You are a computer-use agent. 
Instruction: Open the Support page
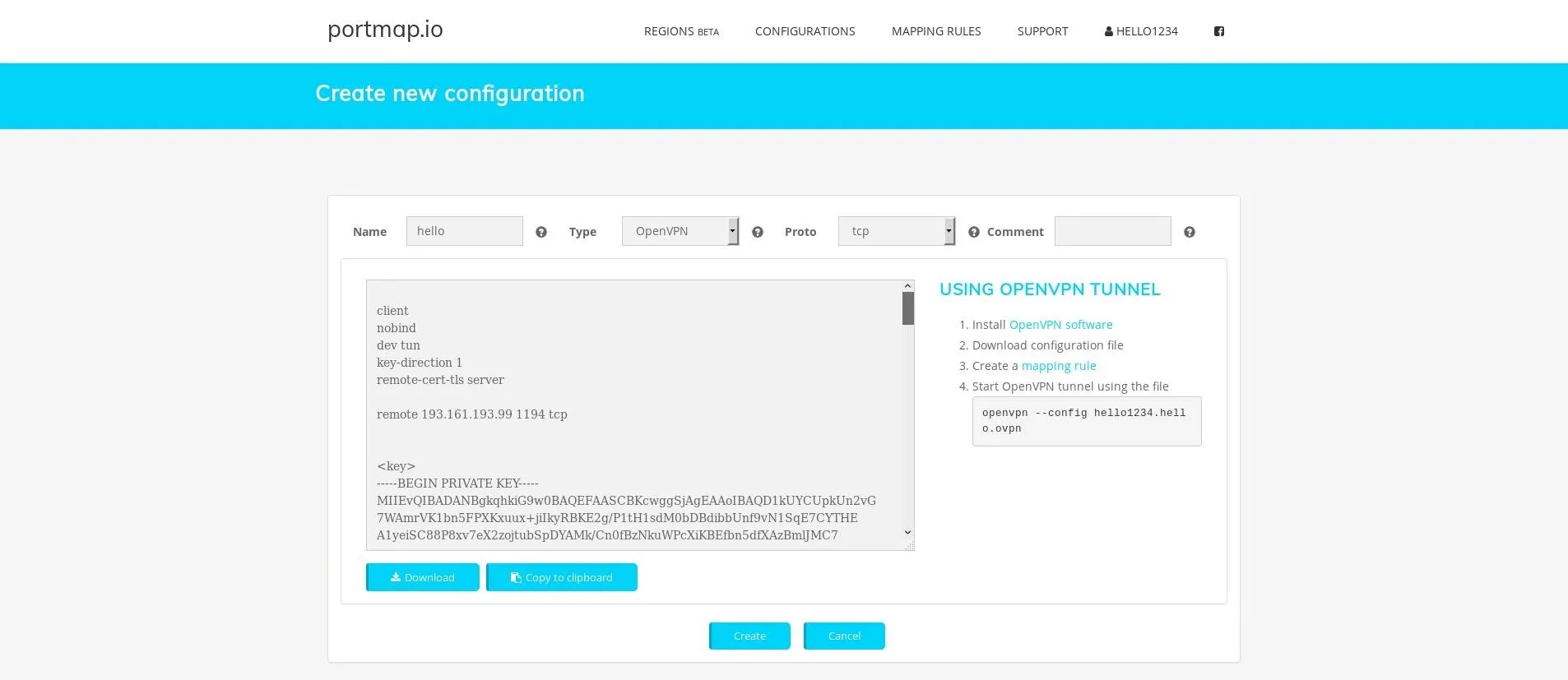1042,31
